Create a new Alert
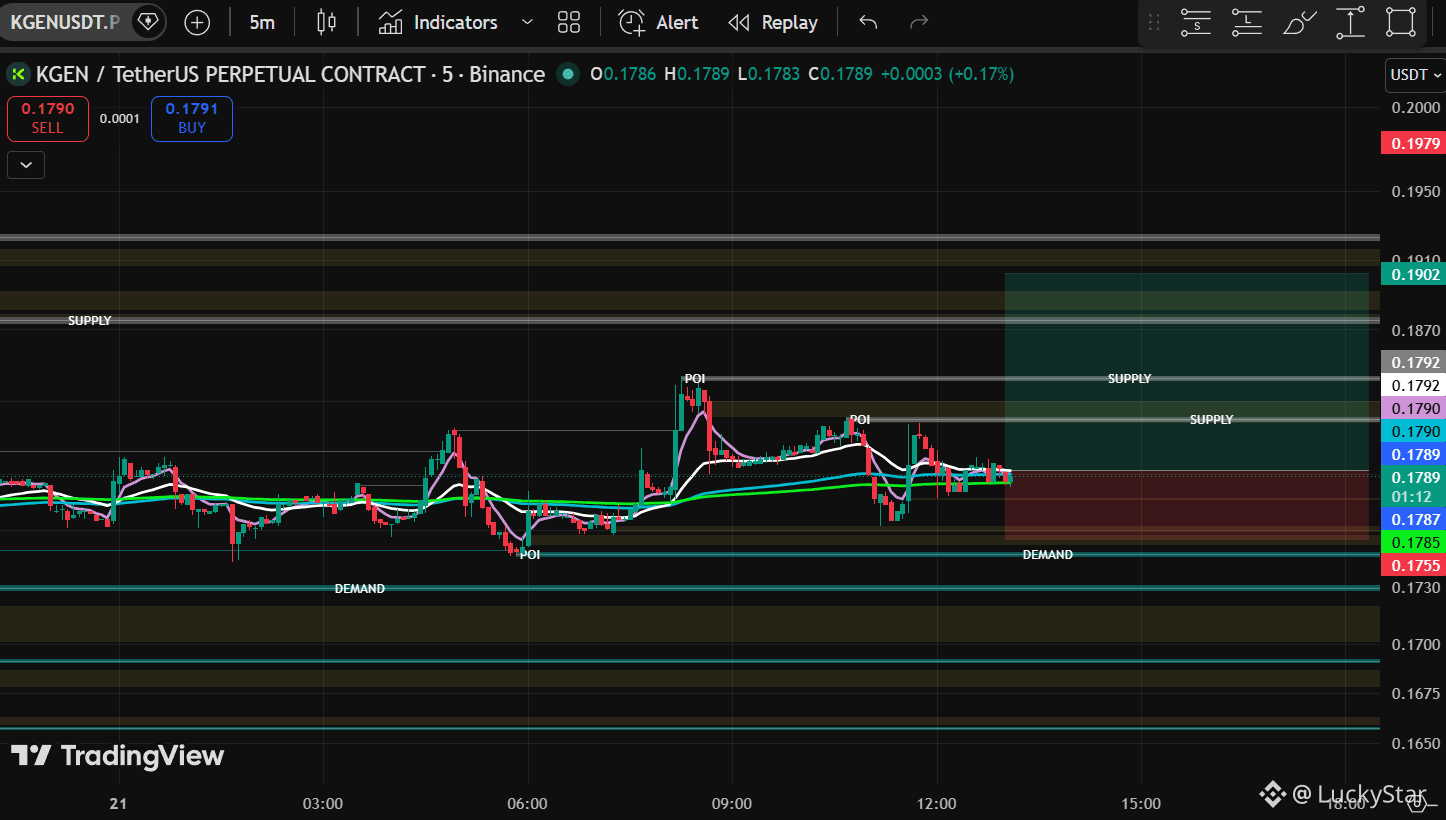The width and height of the screenshot is (1446, 820). coord(658,22)
